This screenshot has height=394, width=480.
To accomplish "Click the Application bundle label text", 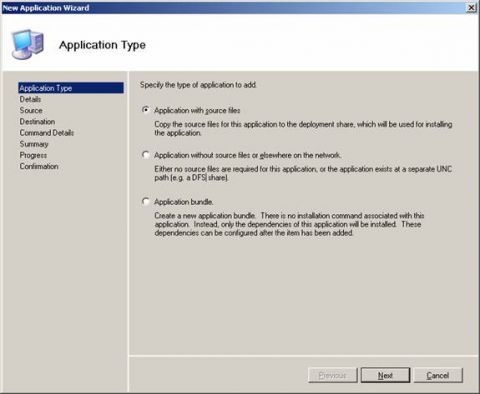I will 184,202.
